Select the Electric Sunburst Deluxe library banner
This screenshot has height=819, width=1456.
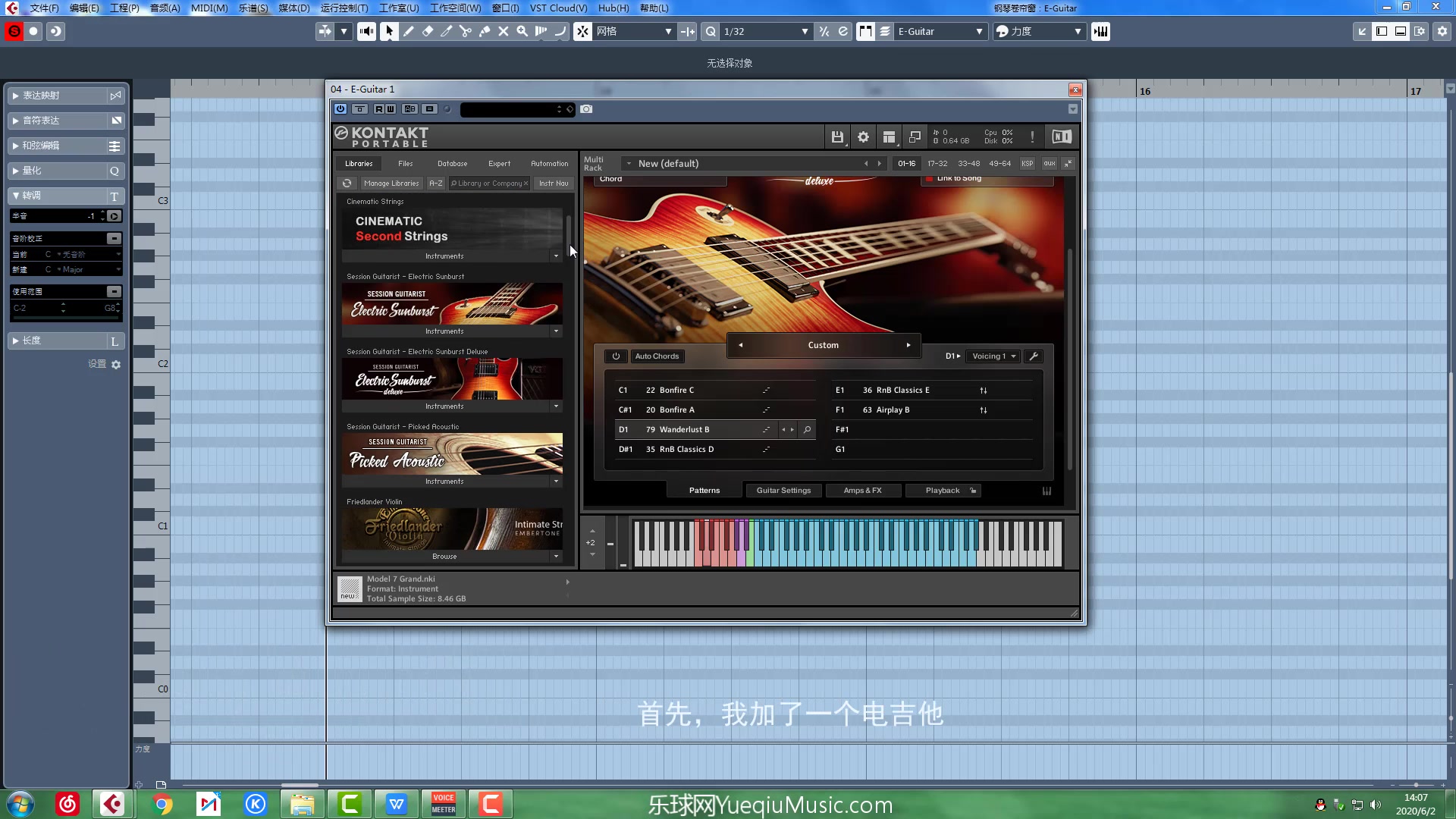click(x=452, y=379)
